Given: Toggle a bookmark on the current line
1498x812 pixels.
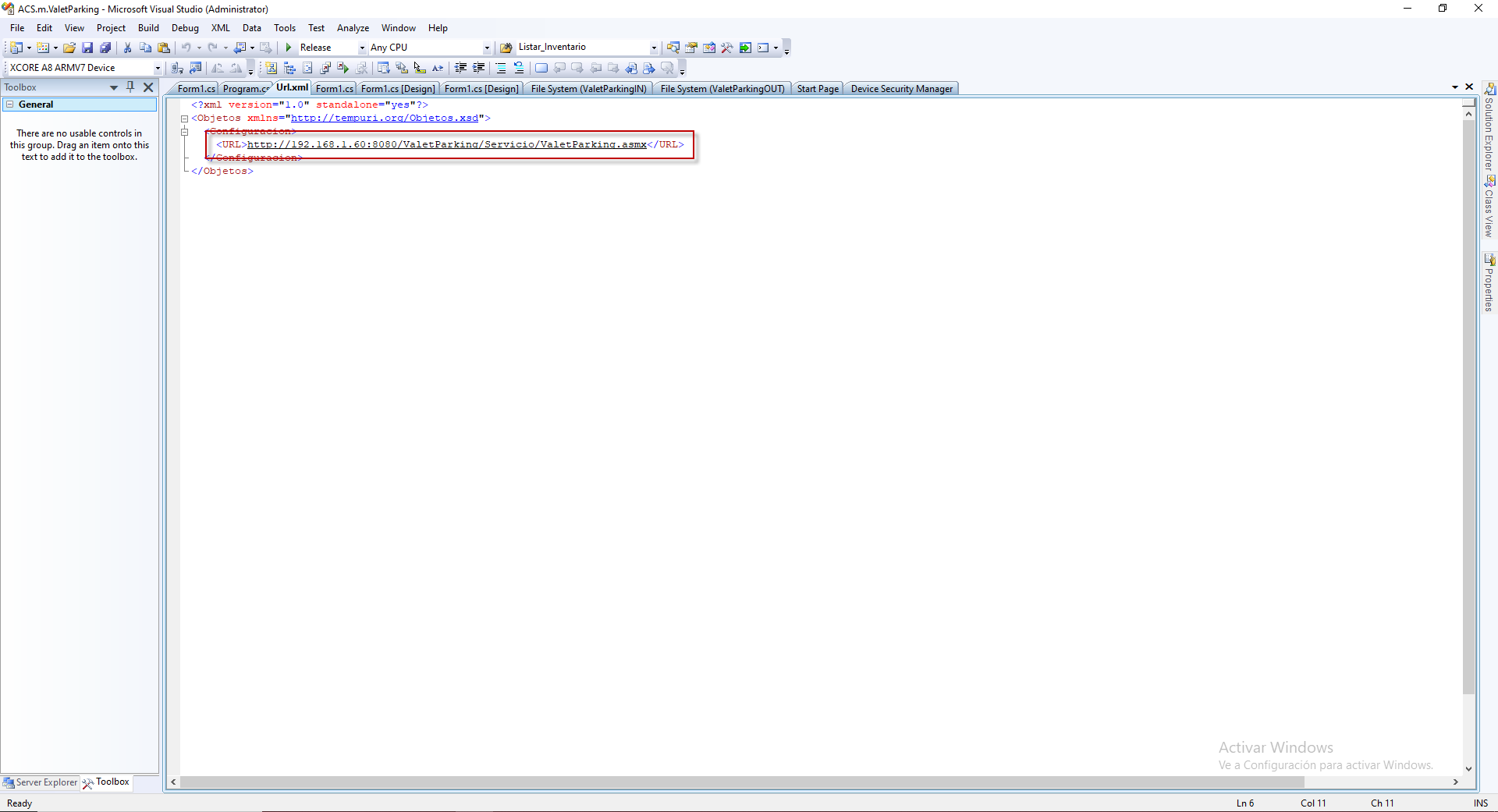Looking at the screenshot, I should click(x=541, y=68).
